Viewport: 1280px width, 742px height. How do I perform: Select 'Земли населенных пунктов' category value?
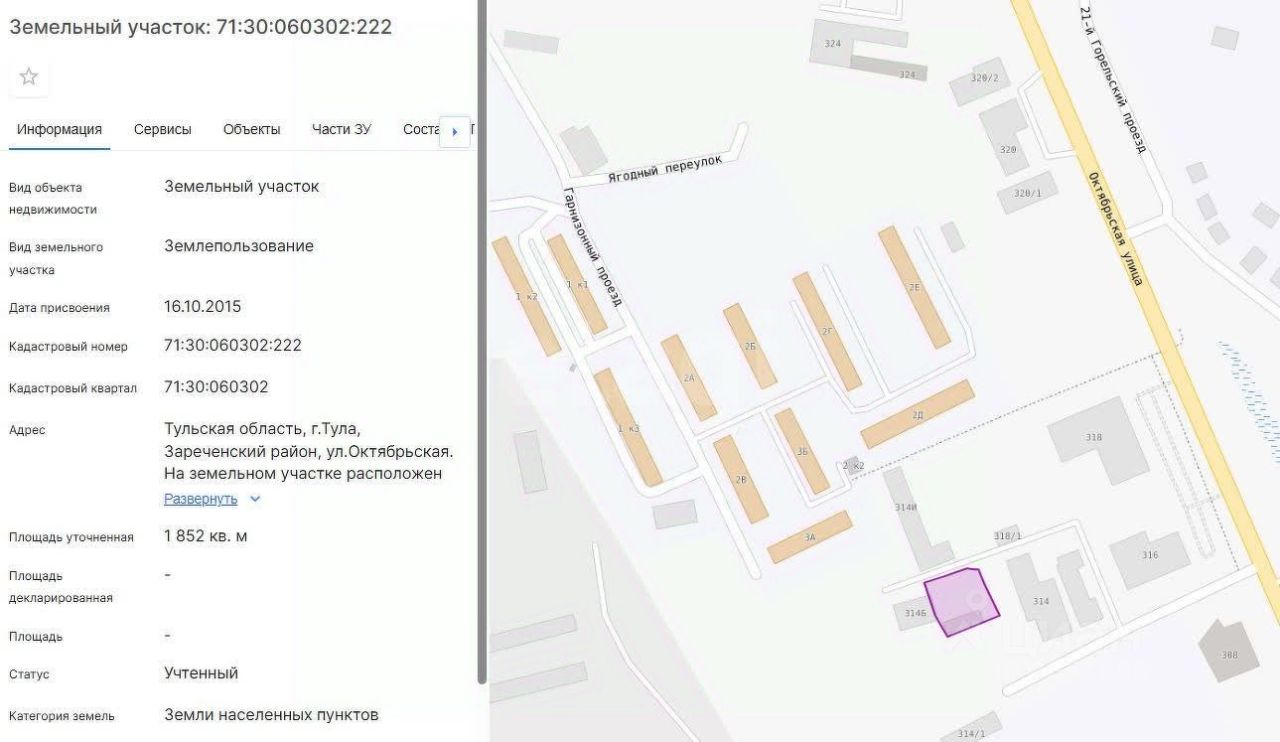click(272, 715)
